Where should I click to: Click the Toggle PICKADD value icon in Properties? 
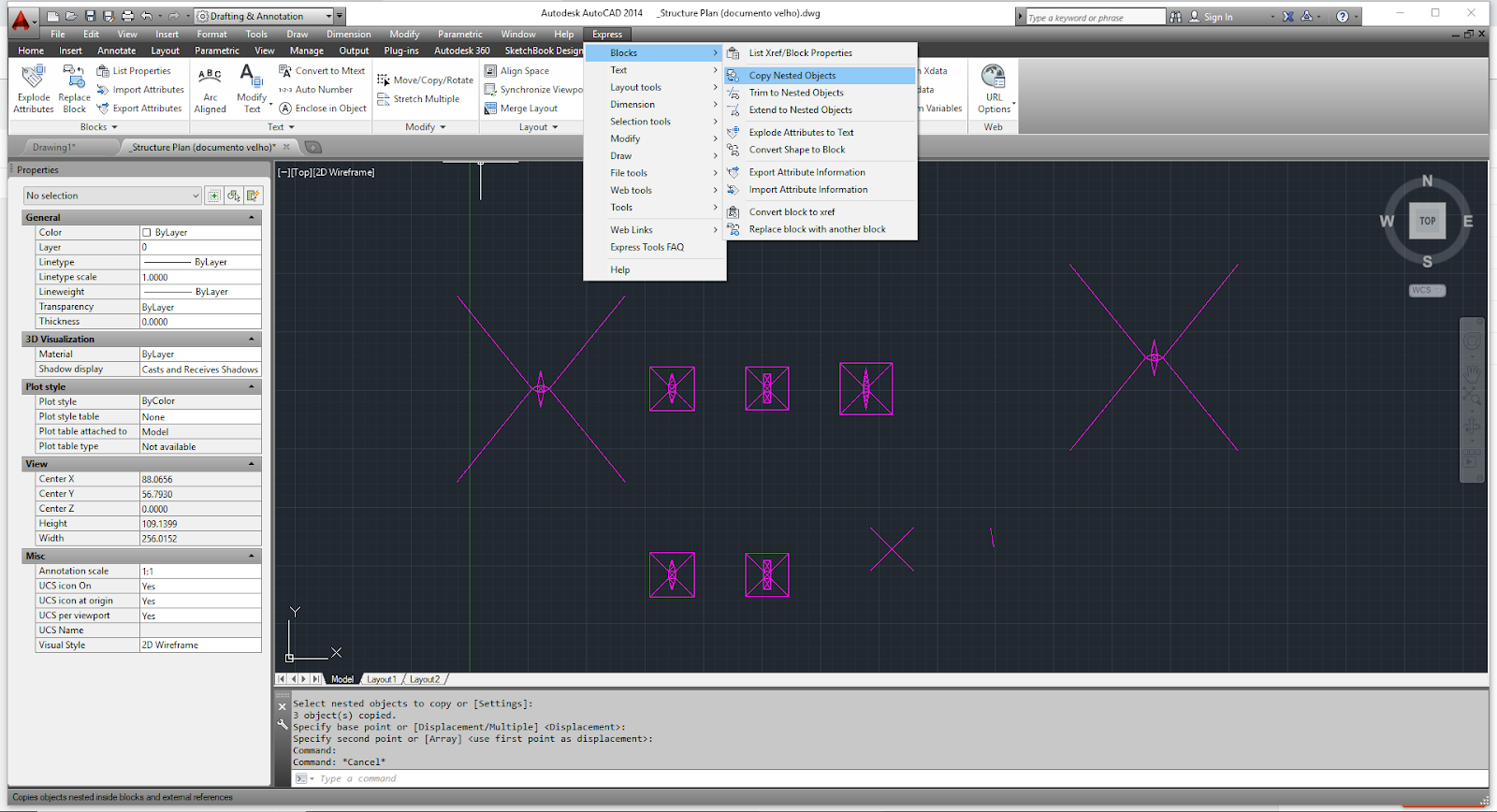coord(214,196)
